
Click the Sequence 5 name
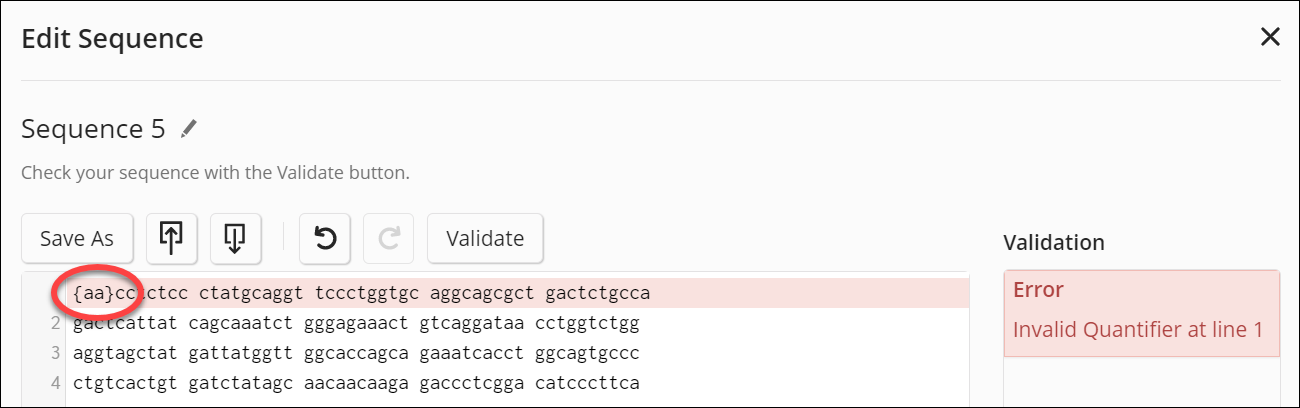tap(95, 129)
